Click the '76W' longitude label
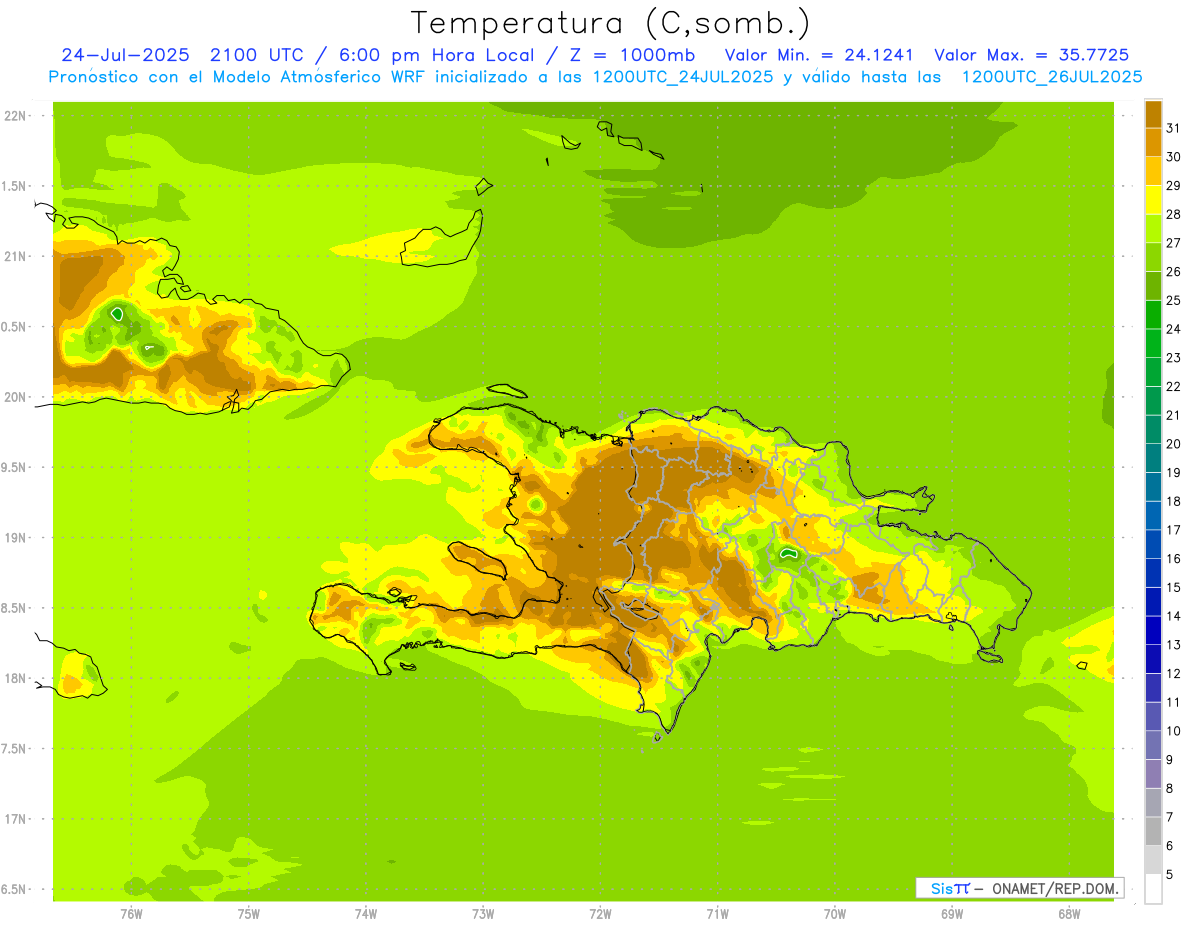1200x927 pixels. click(131, 914)
